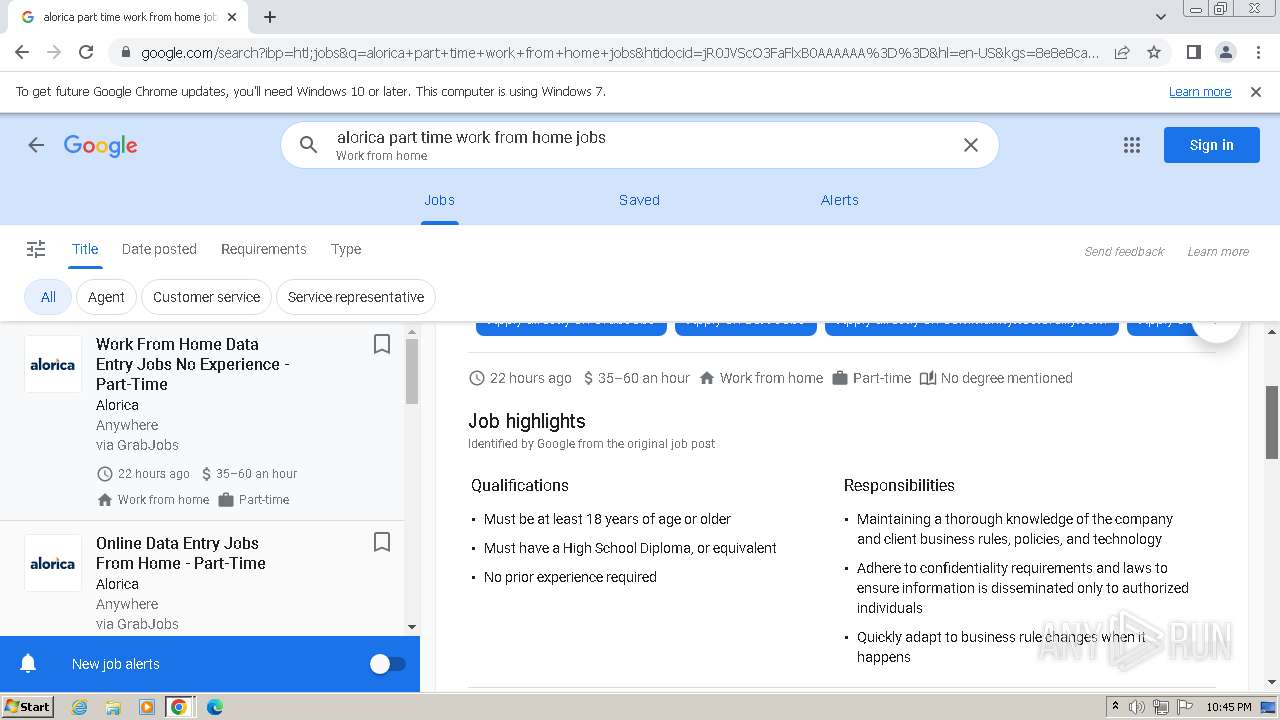Open the filter options sliders icon
Screen dimensions: 1280x720
click(36, 249)
